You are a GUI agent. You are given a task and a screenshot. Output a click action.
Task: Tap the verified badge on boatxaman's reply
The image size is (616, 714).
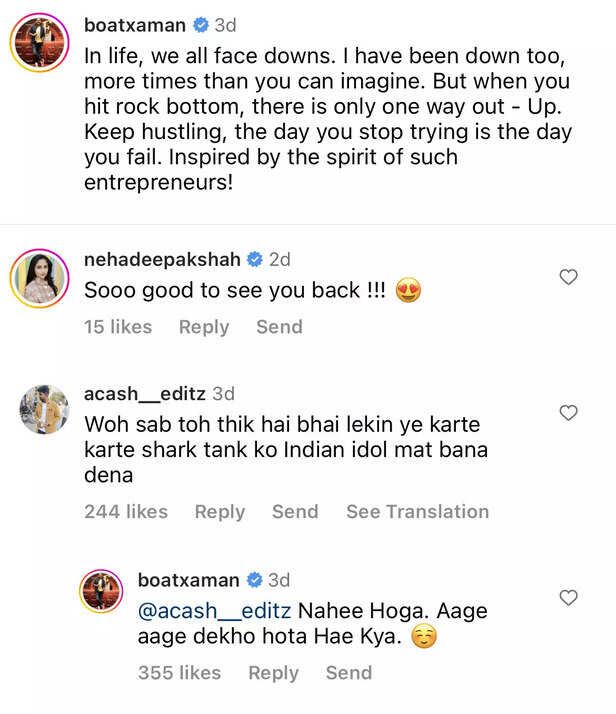(x=254, y=580)
